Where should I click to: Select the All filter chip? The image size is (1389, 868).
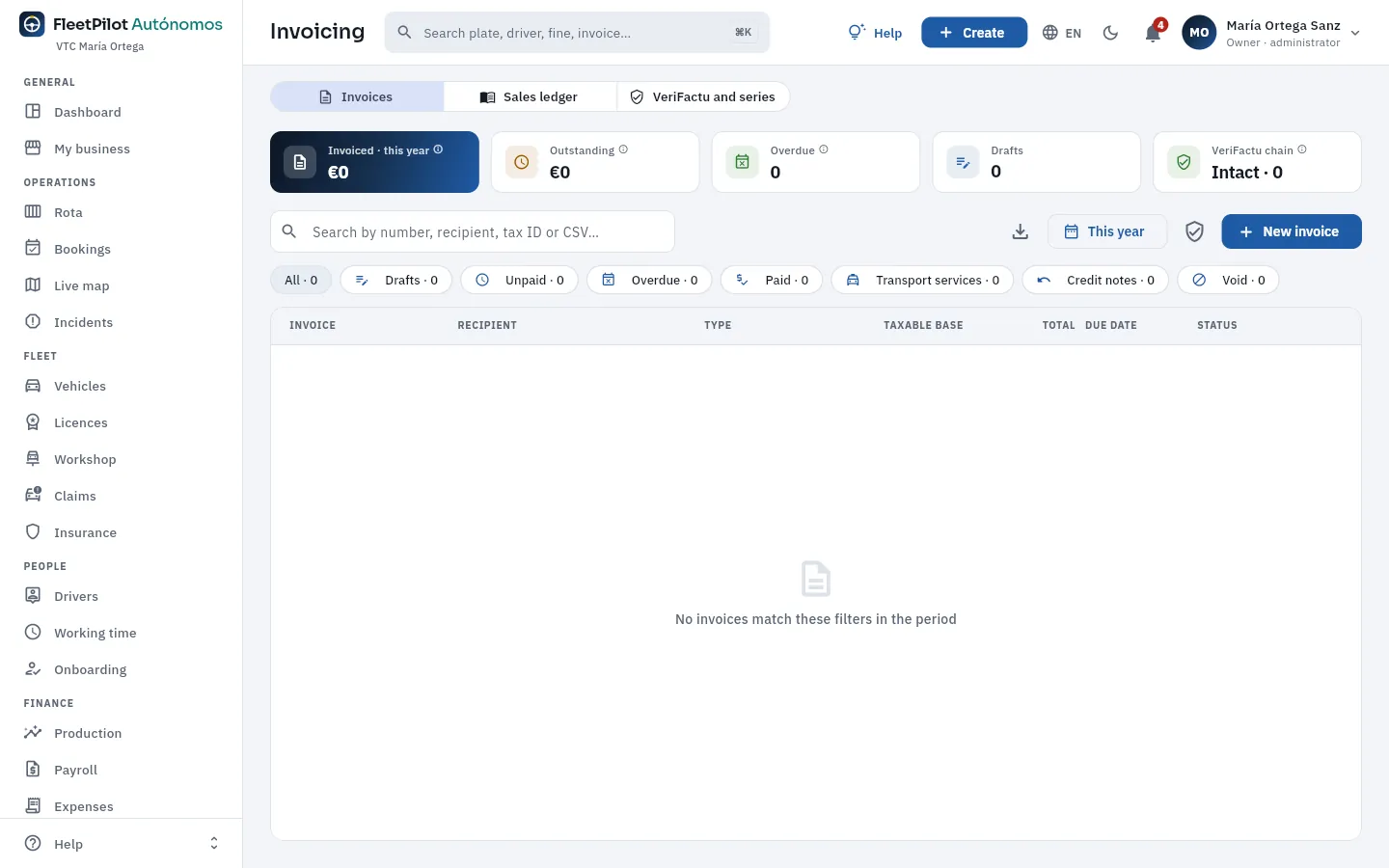click(301, 280)
